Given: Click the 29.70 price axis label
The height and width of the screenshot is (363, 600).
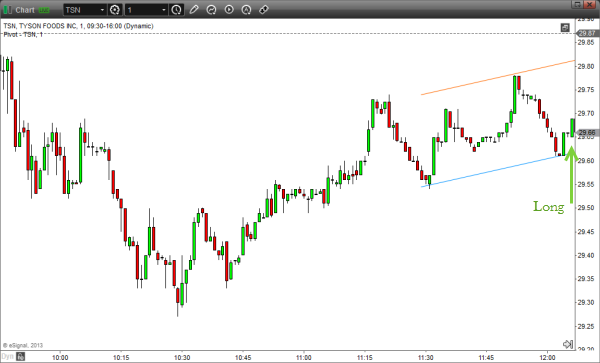Looking at the screenshot, I should pyautogui.click(x=586, y=113).
